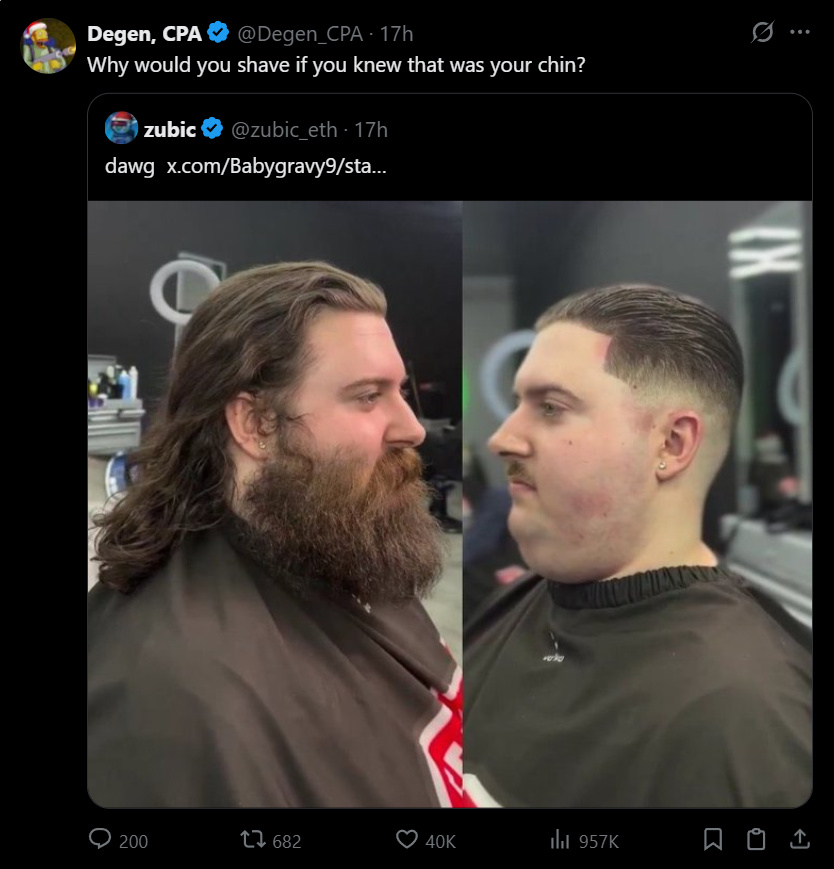Open the share upload icon
This screenshot has width=834, height=869.
click(799, 839)
